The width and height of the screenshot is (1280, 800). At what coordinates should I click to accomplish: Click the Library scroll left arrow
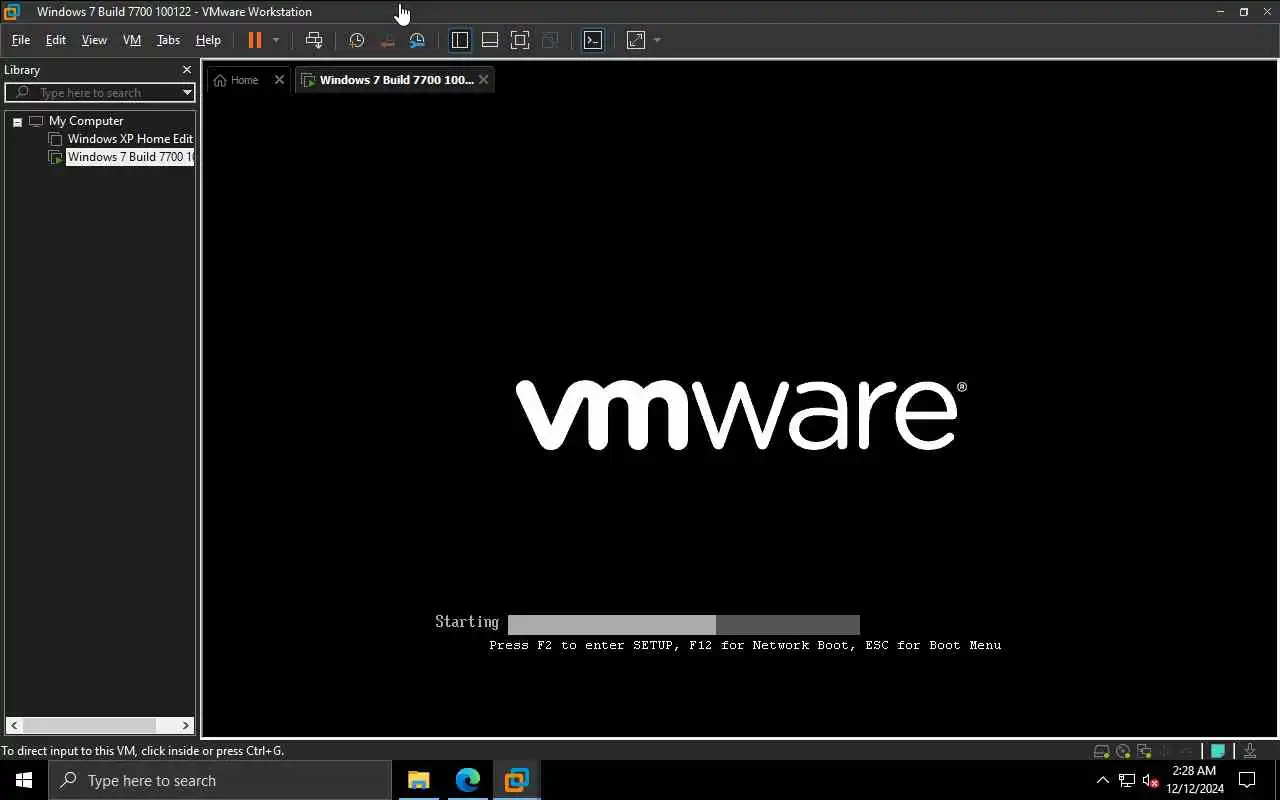[13, 725]
